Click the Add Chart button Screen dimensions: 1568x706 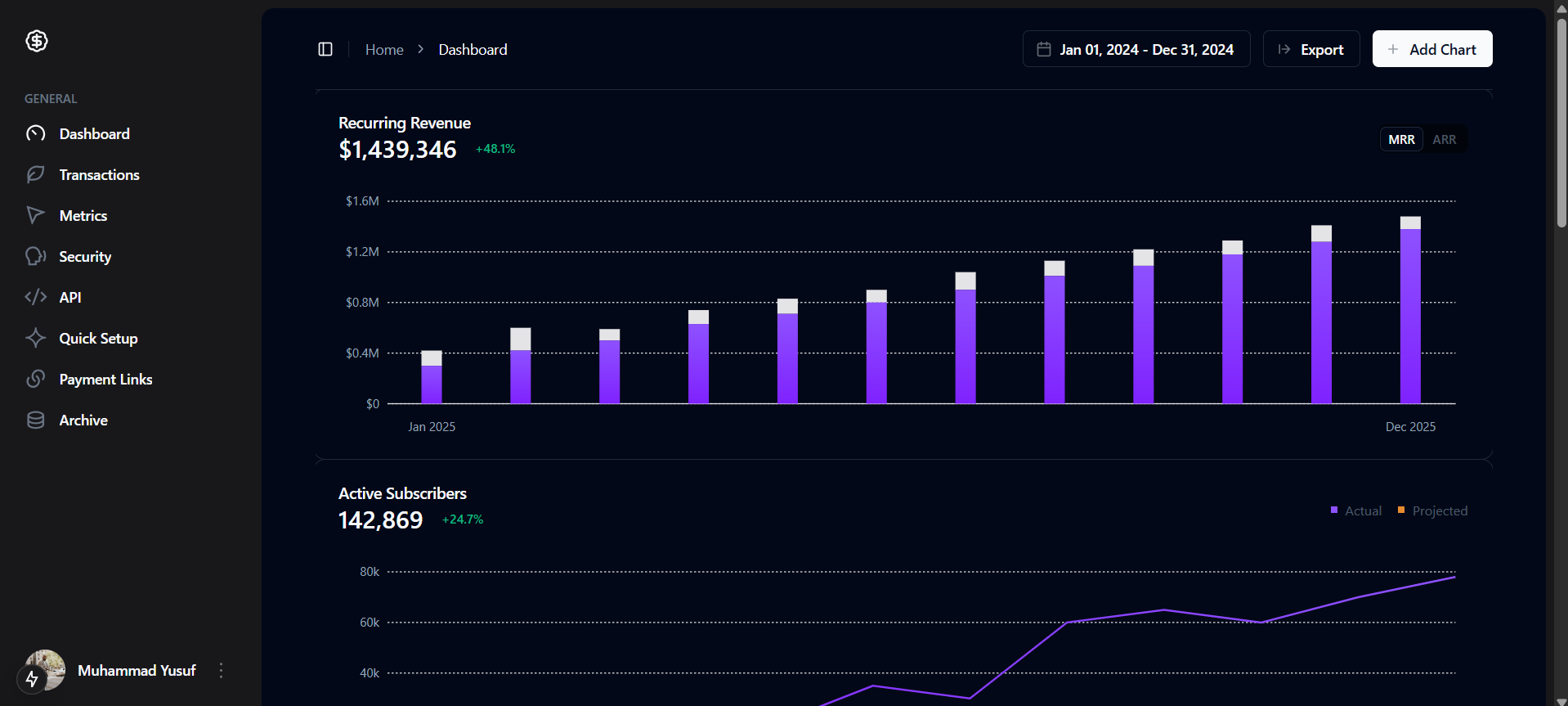click(x=1431, y=50)
